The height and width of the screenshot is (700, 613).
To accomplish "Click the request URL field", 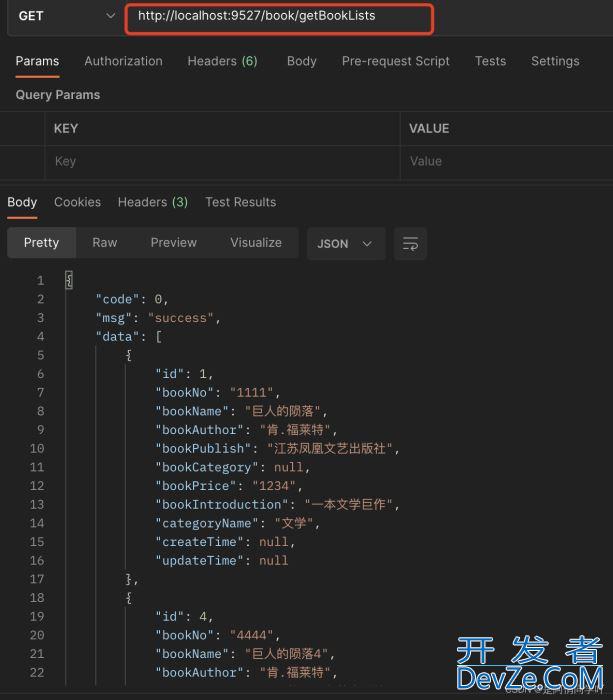I will 279,19.
